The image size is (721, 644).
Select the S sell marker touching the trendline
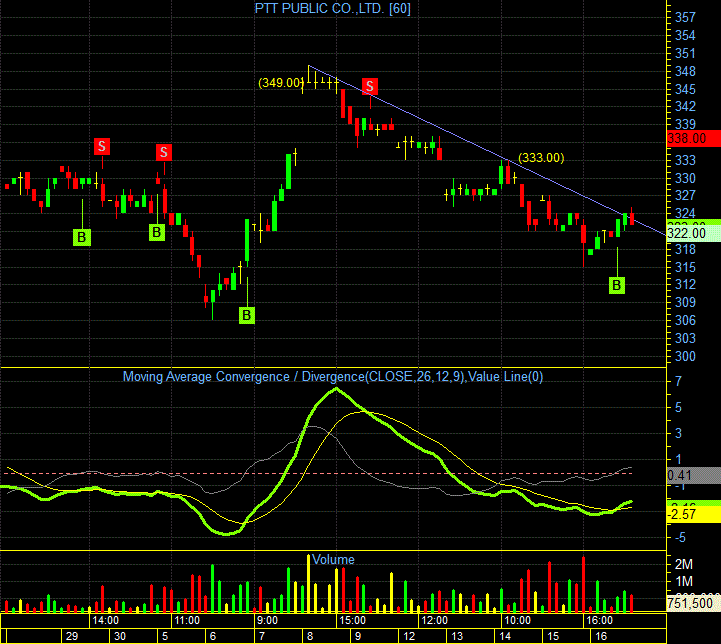coord(370,86)
